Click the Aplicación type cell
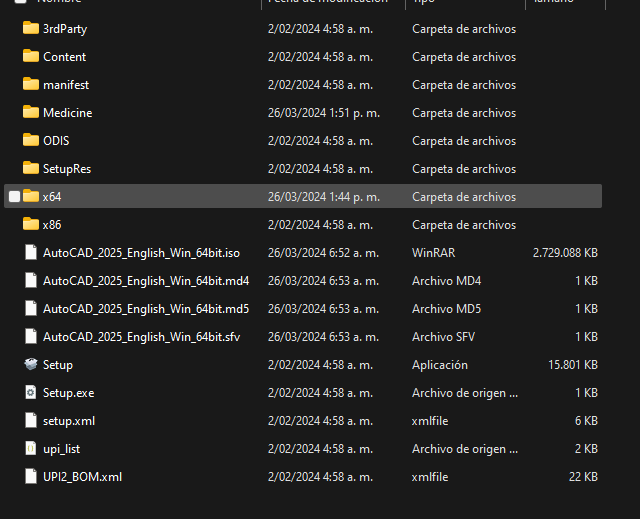The image size is (640, 519). (x=440, y=365)
